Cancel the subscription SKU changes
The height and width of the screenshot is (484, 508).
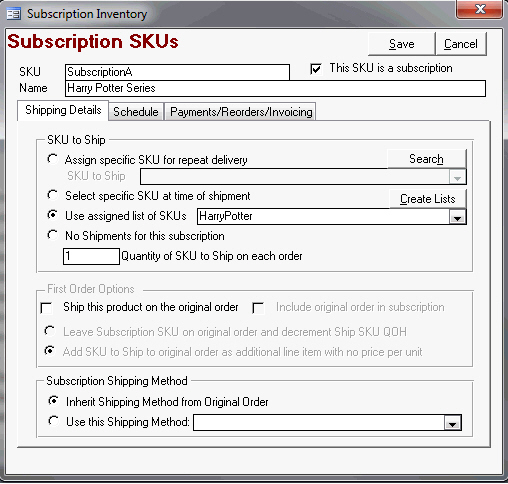pyautogui.click(x=461, y=44)
